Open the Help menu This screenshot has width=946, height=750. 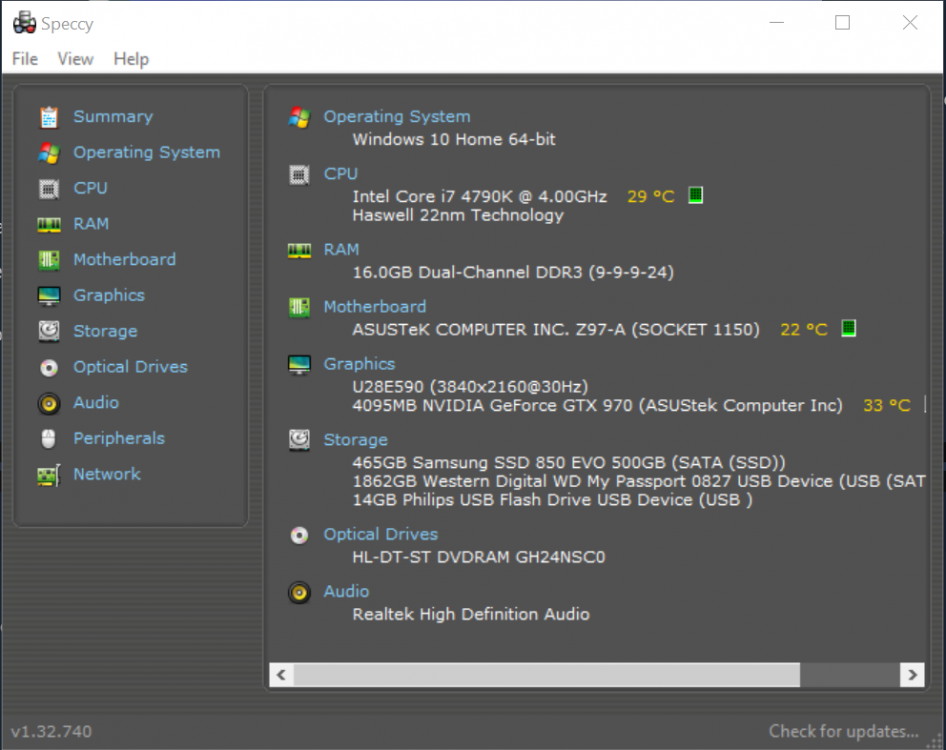coord(131,59)
